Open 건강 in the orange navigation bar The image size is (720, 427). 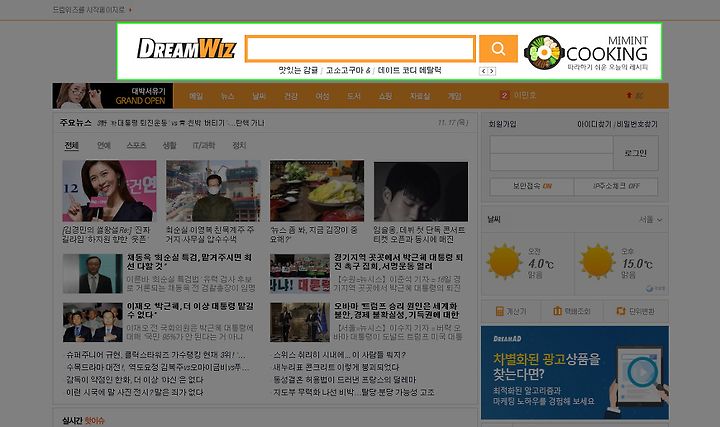pyautogui.click(x=291, y=96)
